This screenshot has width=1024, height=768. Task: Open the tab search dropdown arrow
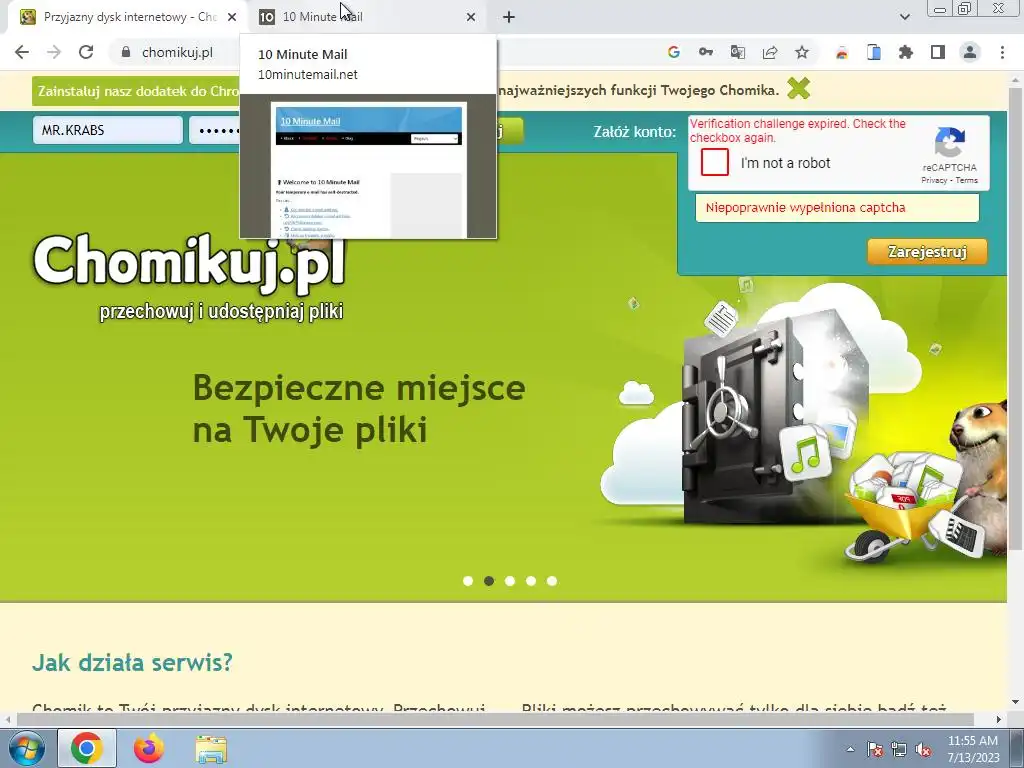904,17
